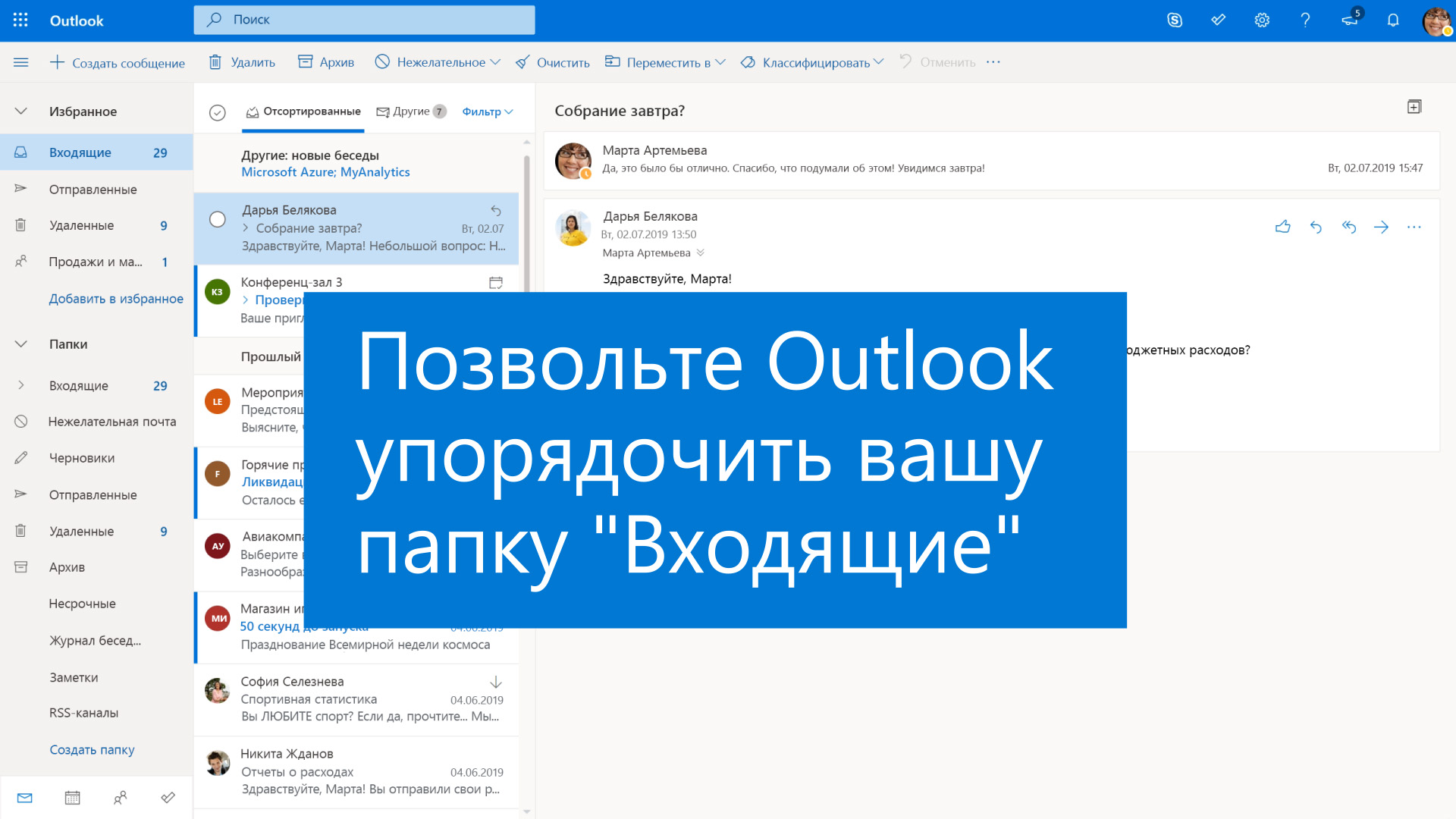The height and width of the screenshot is (819, 1456).
Task: Create a new message with Создать сообщение
Action: pyautogui.click(x=118, y=62)
